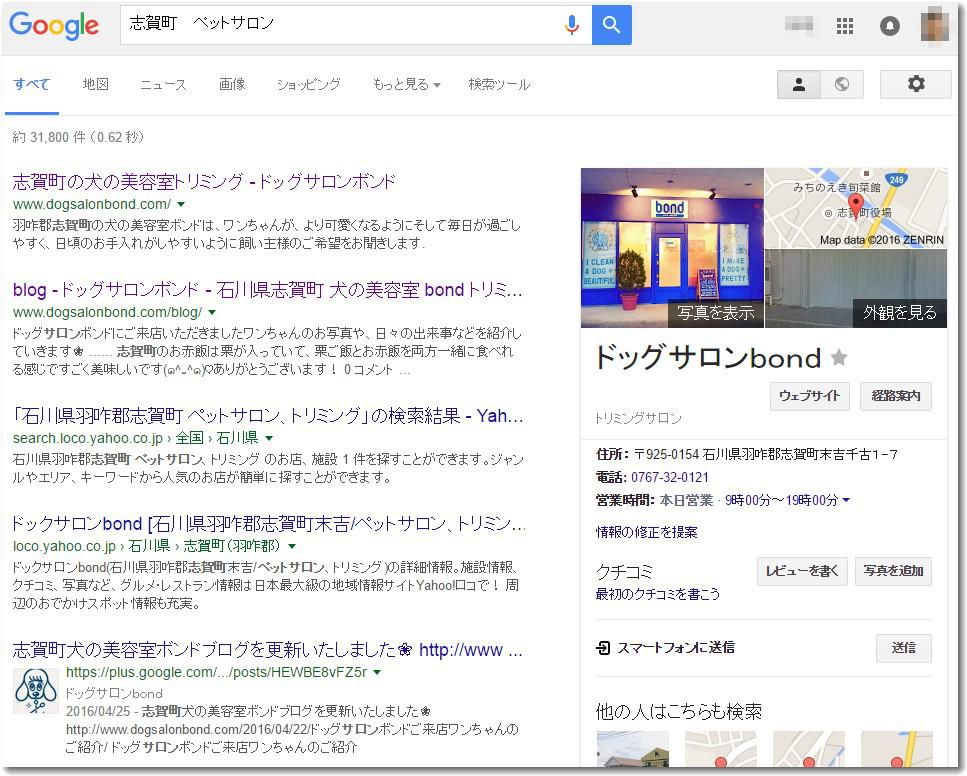The image size is (967, 776).
Task: Switch to the 画像 tab
Action: (232, 85)
